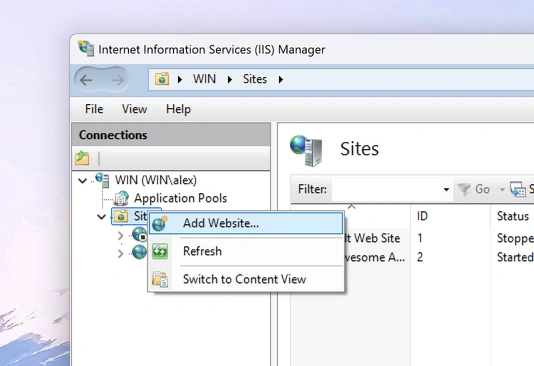Click the Connections toolbar connect icon
The width and height of the screenshot is (534, 366).
click(82, 159)
